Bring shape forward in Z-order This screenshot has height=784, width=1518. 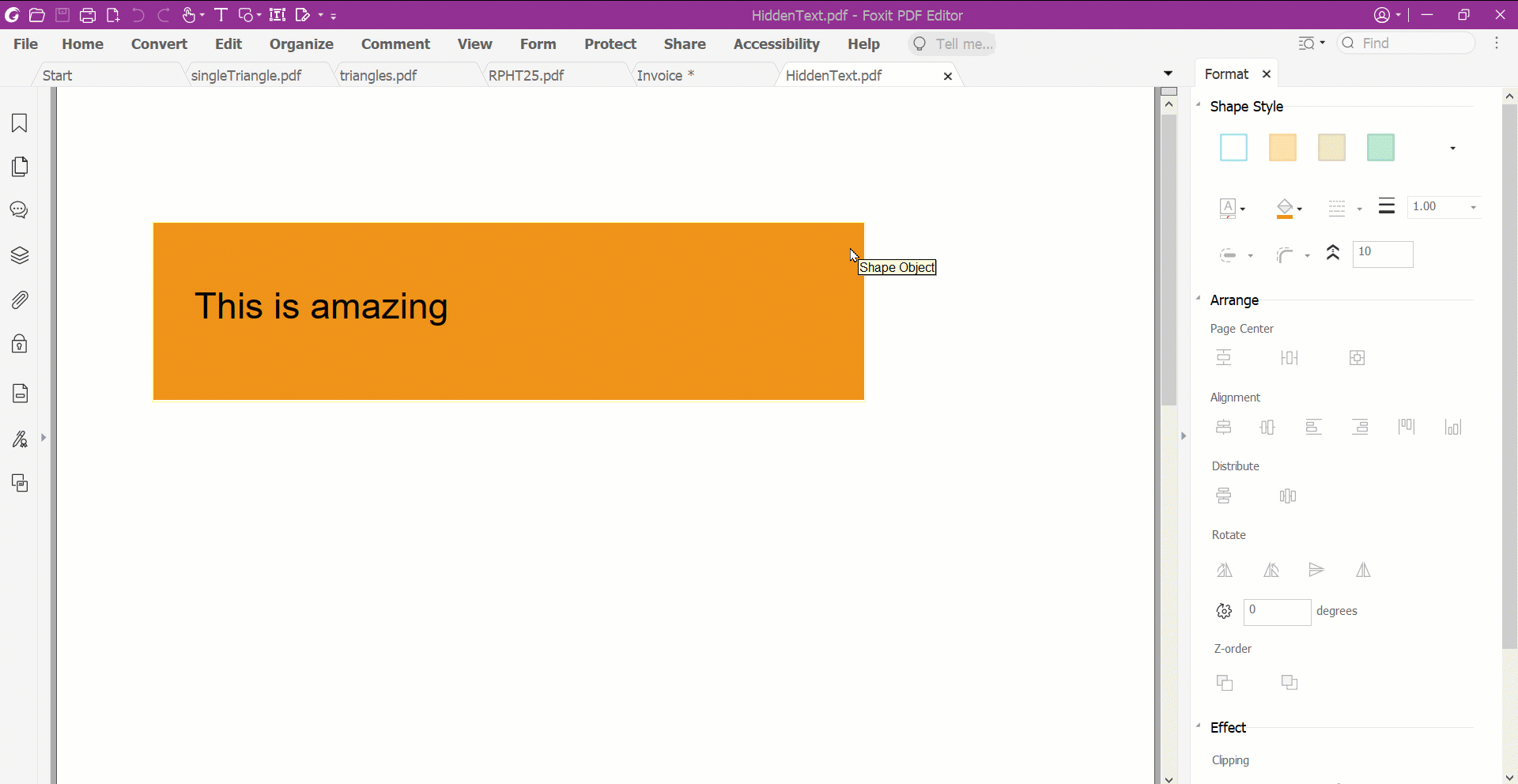point(1225,682)
